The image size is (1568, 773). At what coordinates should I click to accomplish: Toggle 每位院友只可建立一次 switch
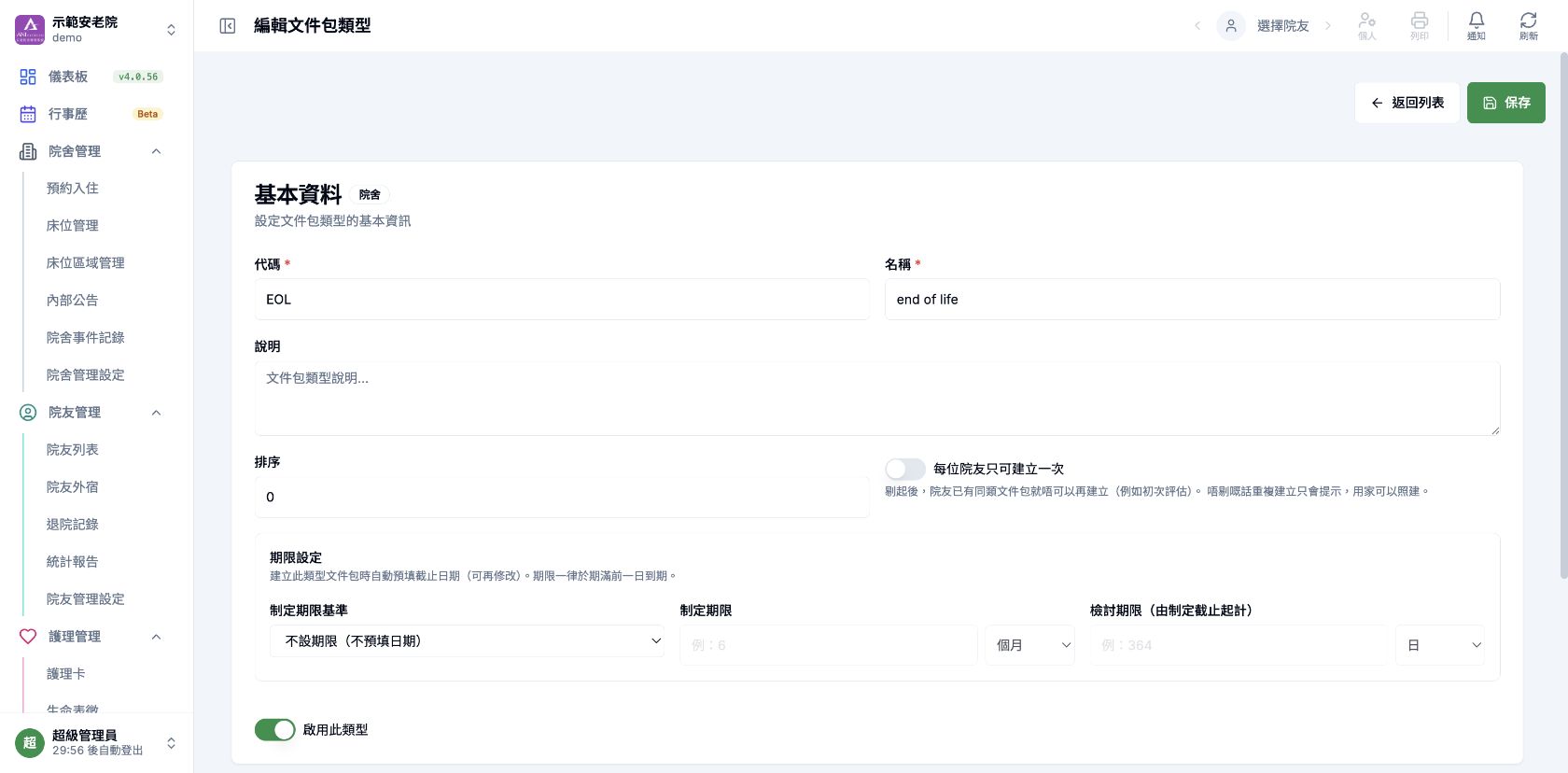tap(905, 469)
